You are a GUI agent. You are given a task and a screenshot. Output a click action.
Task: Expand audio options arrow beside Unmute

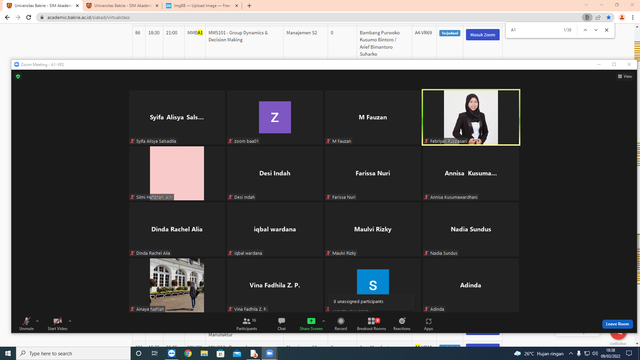(x=37, y=321)
